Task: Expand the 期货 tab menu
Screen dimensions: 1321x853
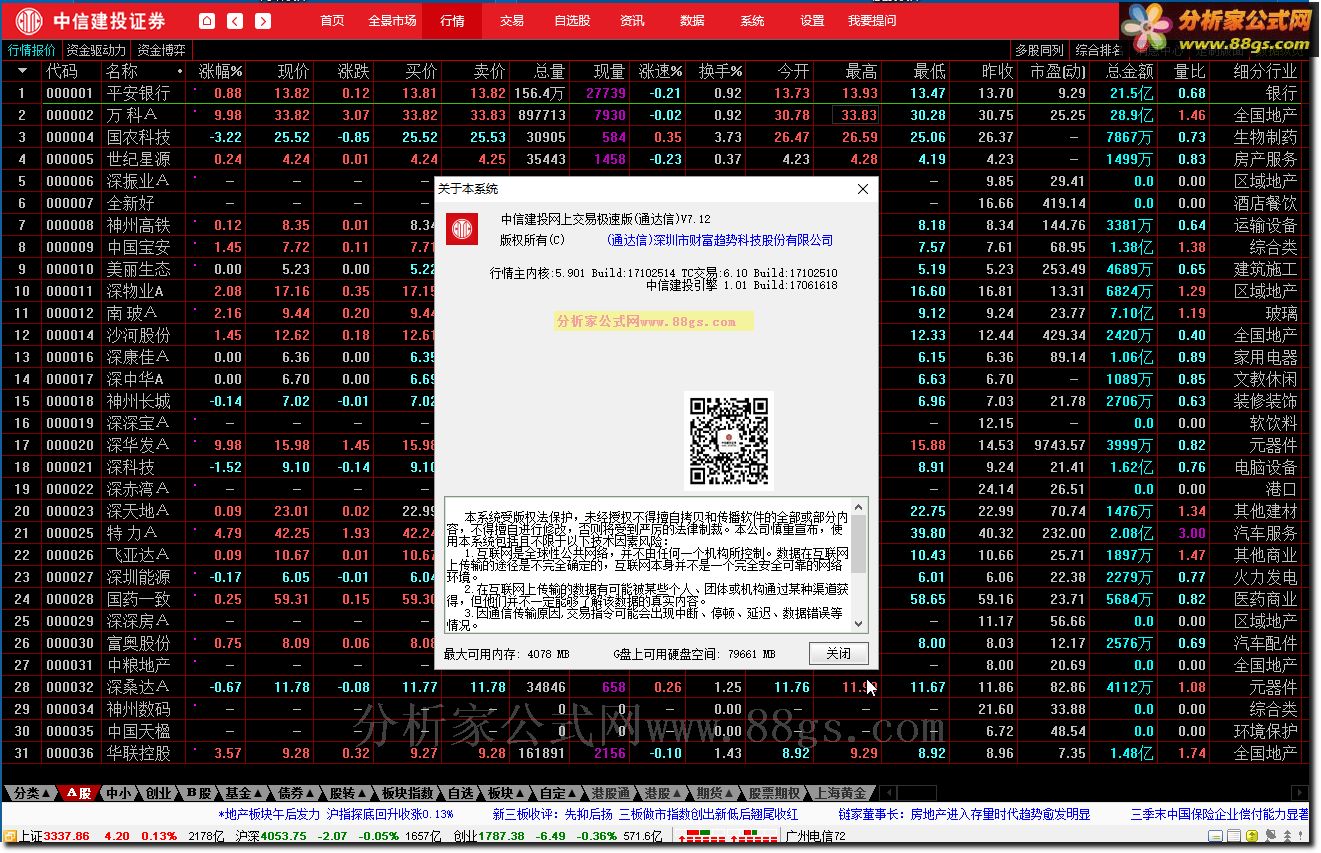Action: 730,793
